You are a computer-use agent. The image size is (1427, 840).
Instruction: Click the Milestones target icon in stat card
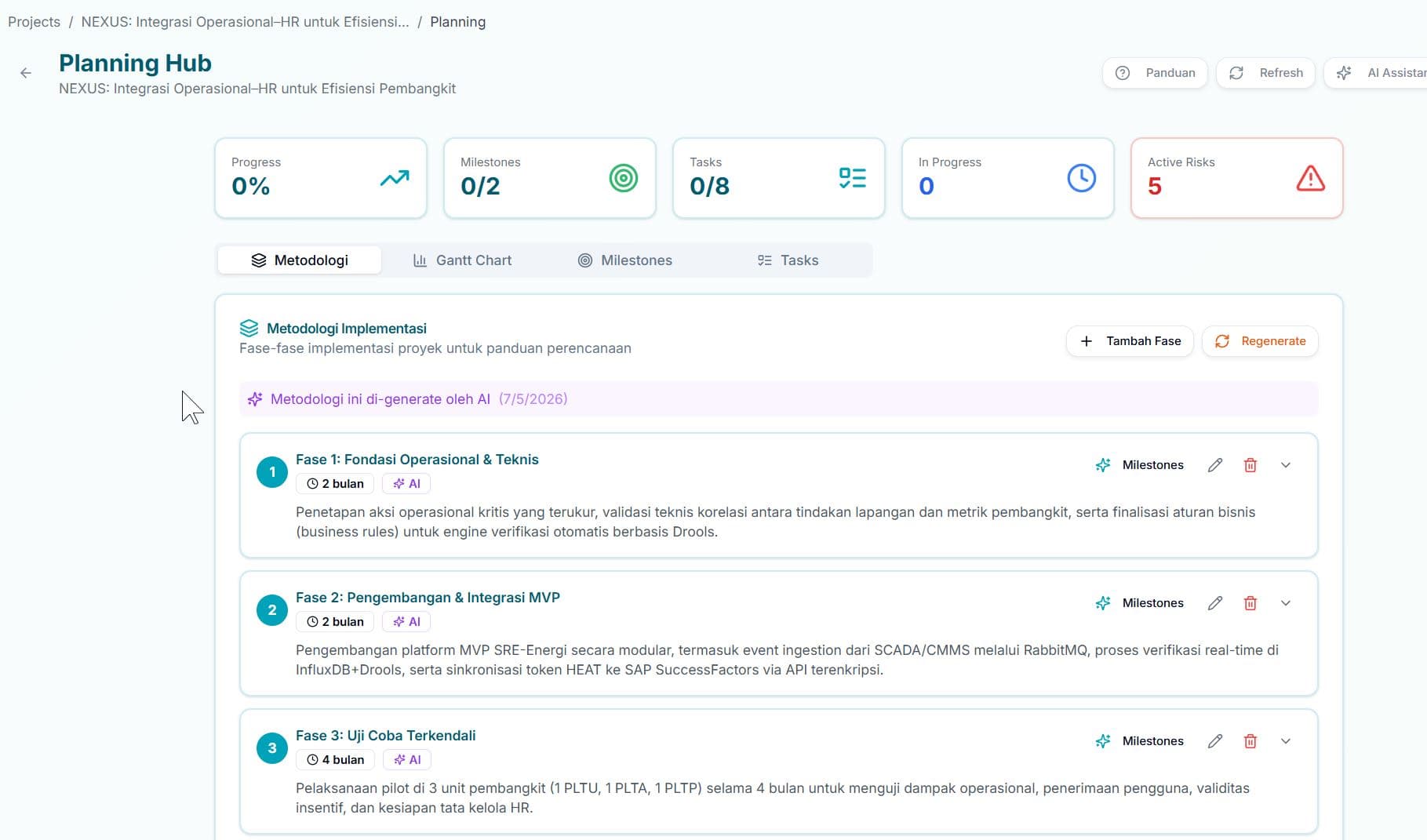click(x=624, y=178)
